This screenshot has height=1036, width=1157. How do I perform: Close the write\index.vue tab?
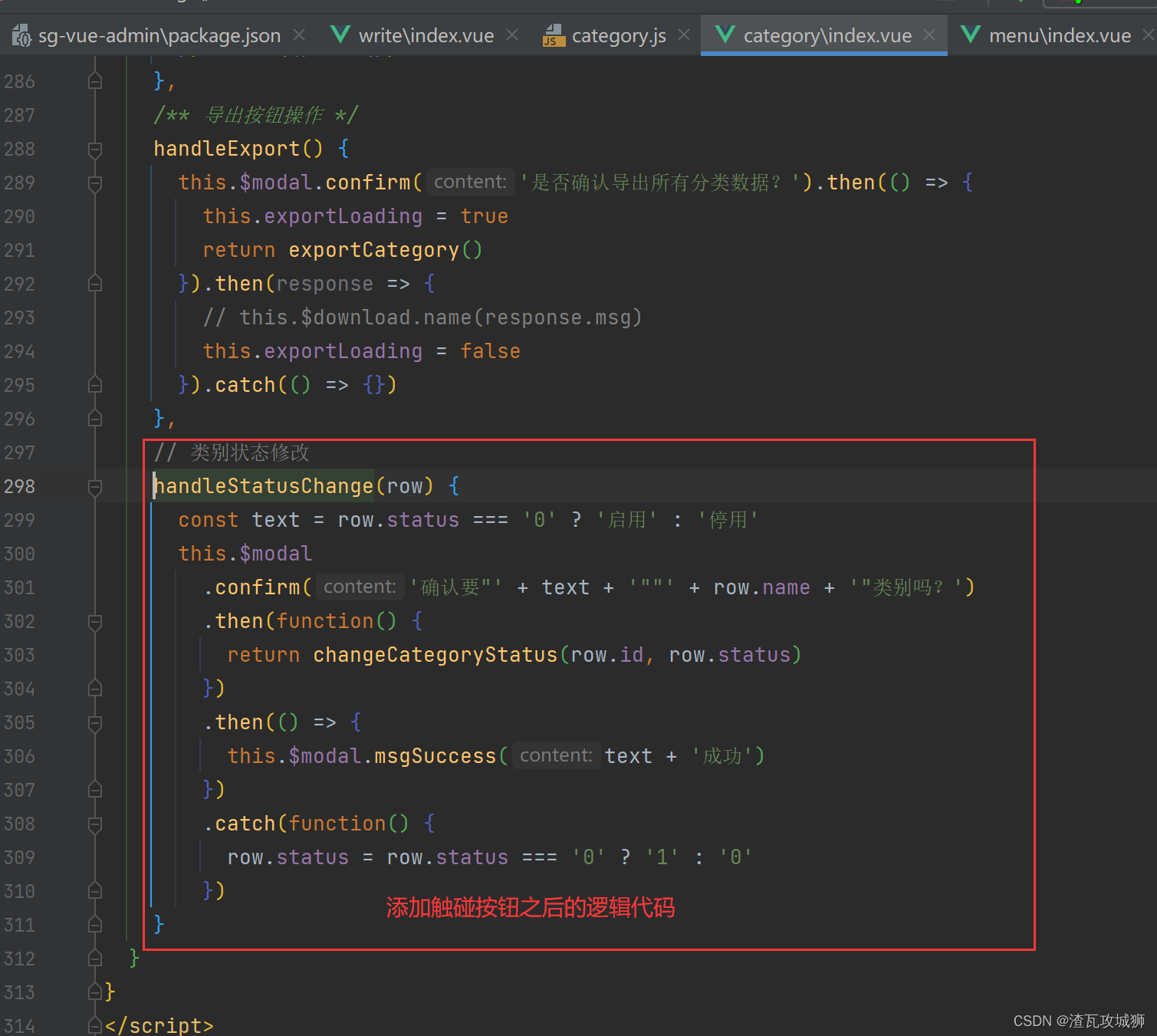pos(512,35)
